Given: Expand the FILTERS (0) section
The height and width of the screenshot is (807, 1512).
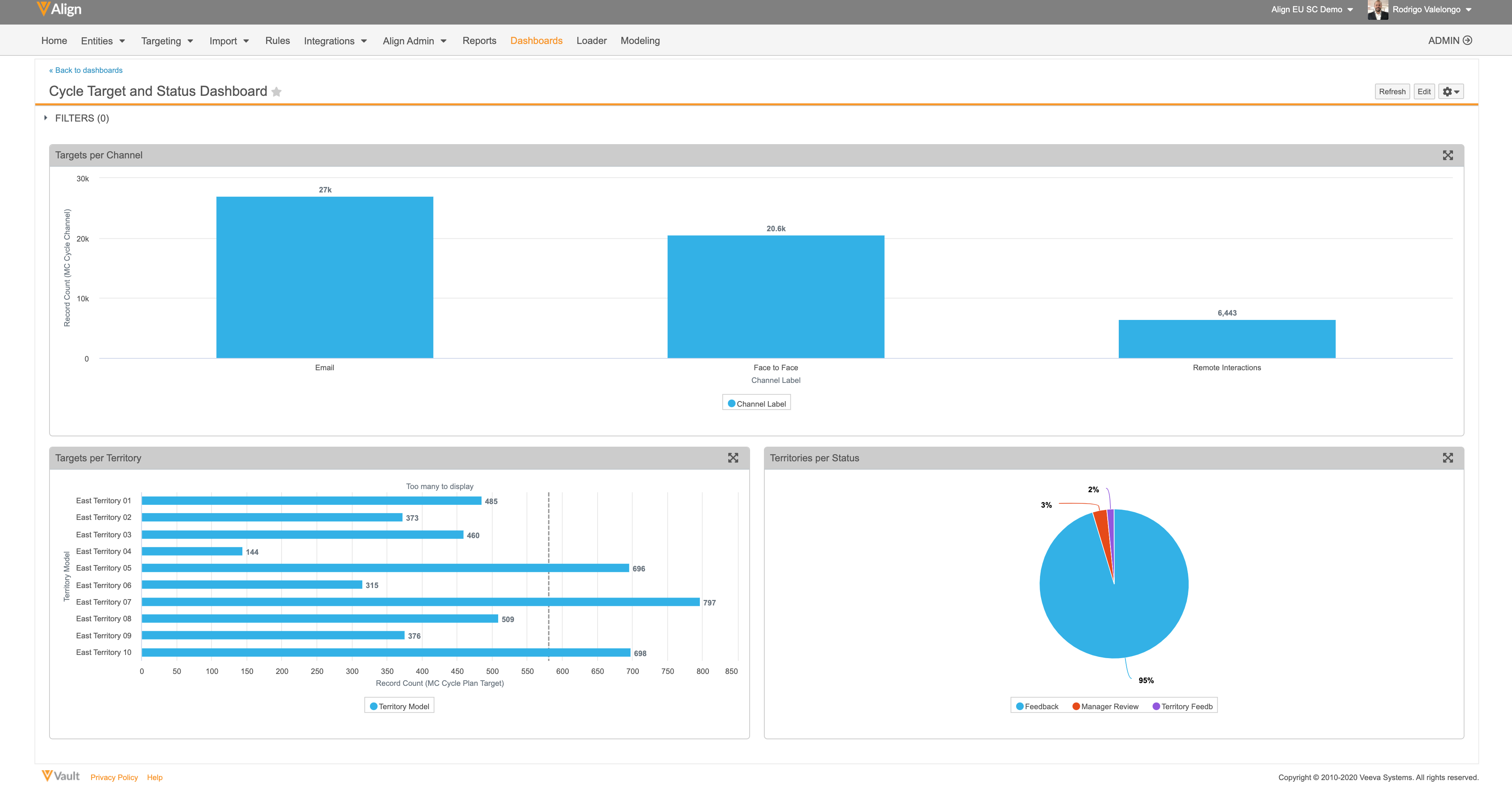Looking at the screenshot, I should [82, 118].
